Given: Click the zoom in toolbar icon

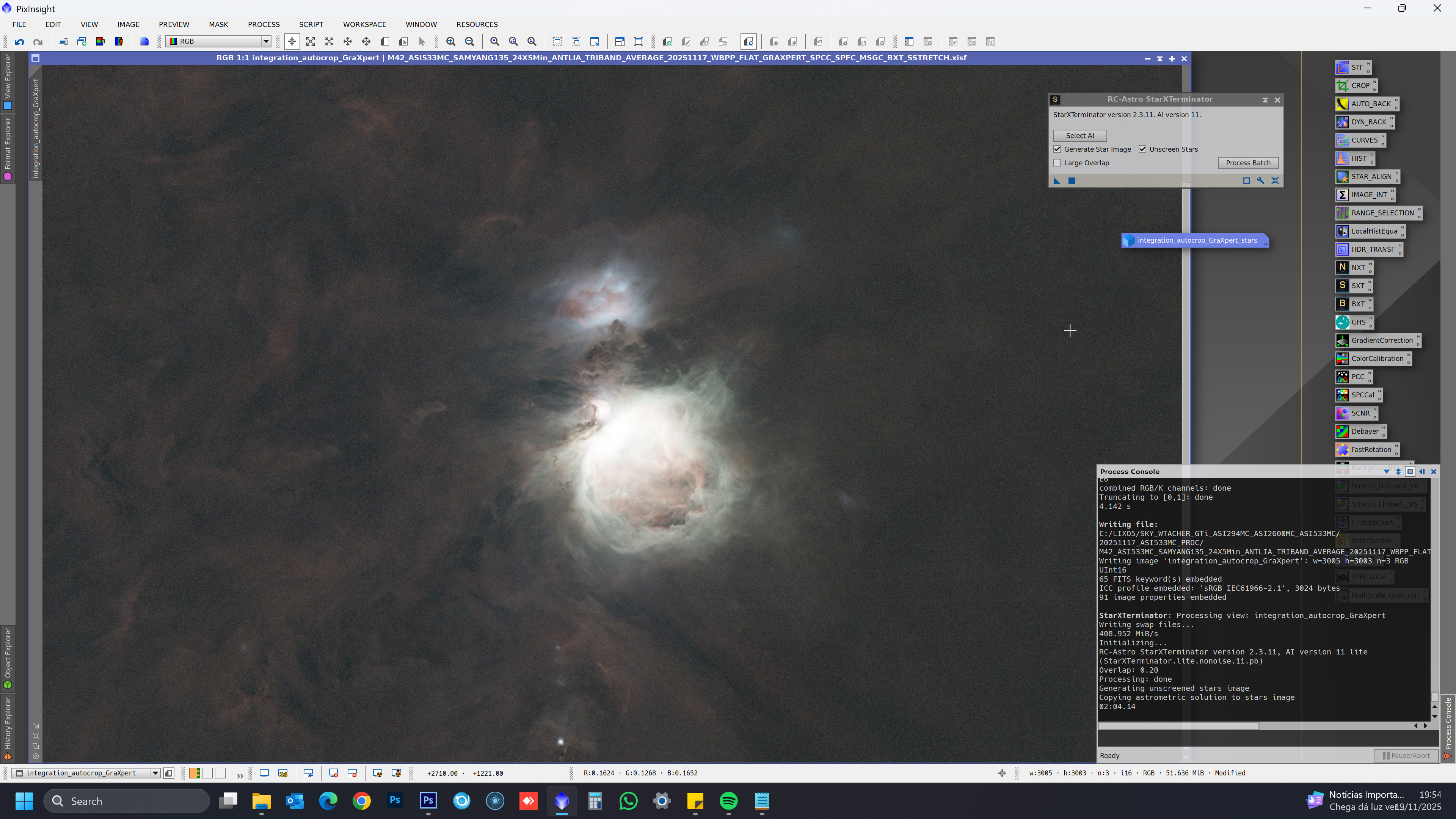Looking at the screenshot, I should [x=450, y=42].
